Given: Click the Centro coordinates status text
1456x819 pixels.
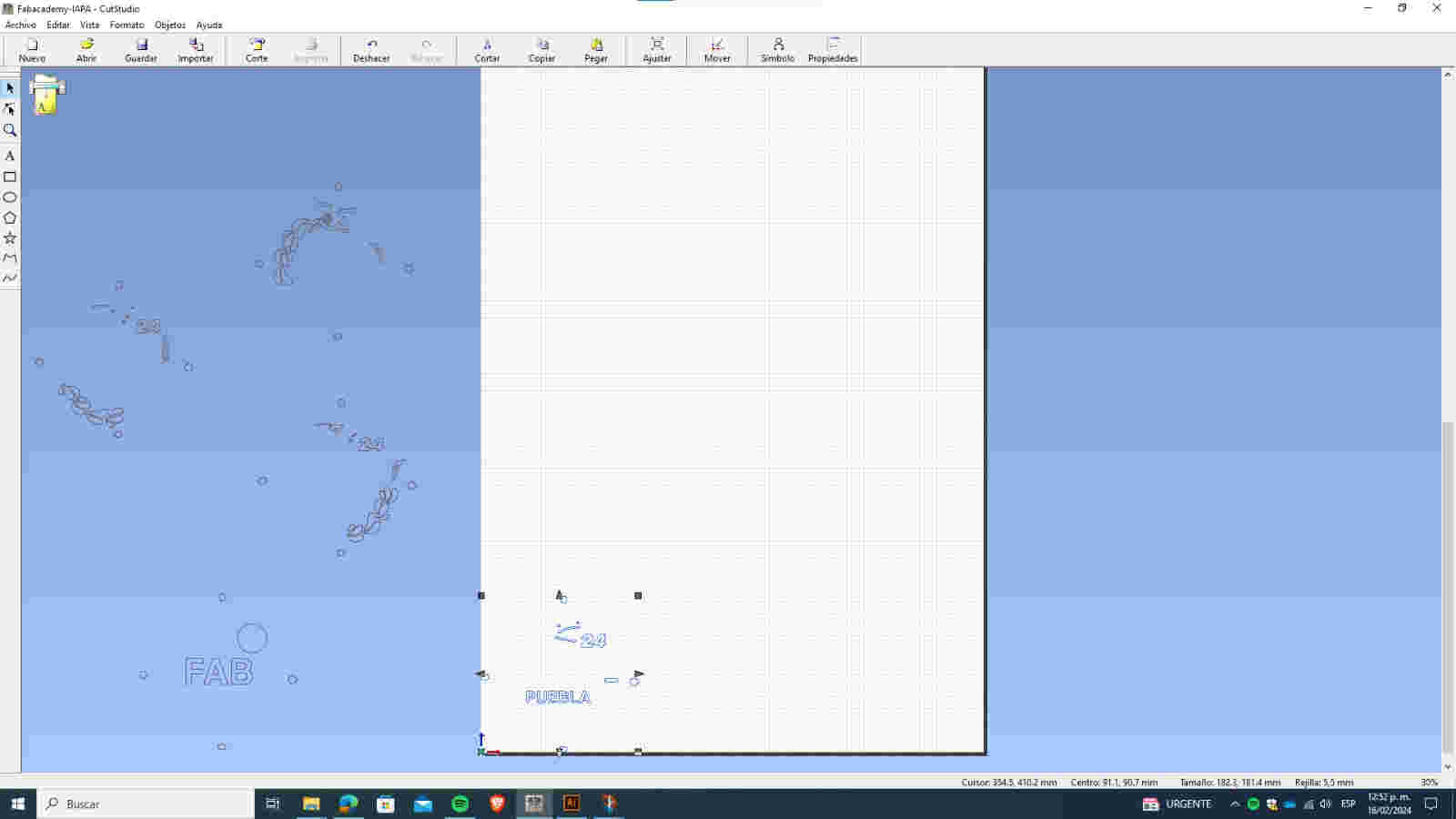Looking at the screenshot, I should pos(1114,783).
